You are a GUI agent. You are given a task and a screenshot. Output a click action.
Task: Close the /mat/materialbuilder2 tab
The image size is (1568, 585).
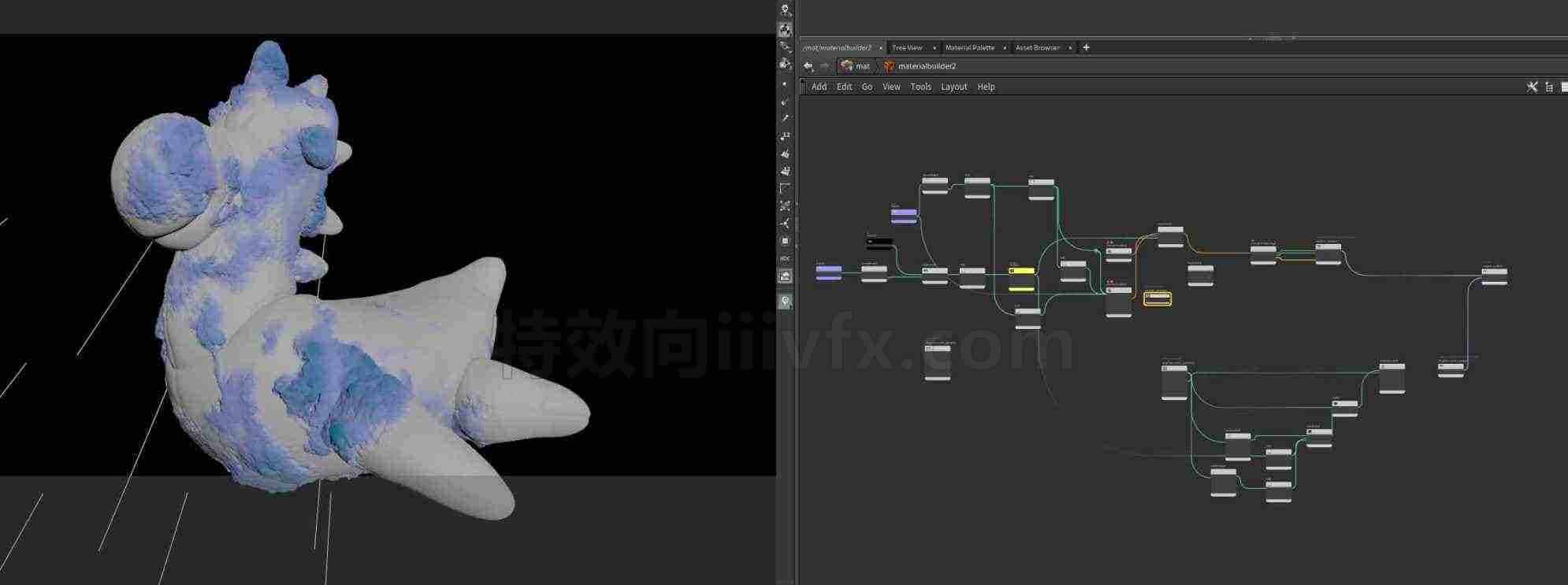880,48
